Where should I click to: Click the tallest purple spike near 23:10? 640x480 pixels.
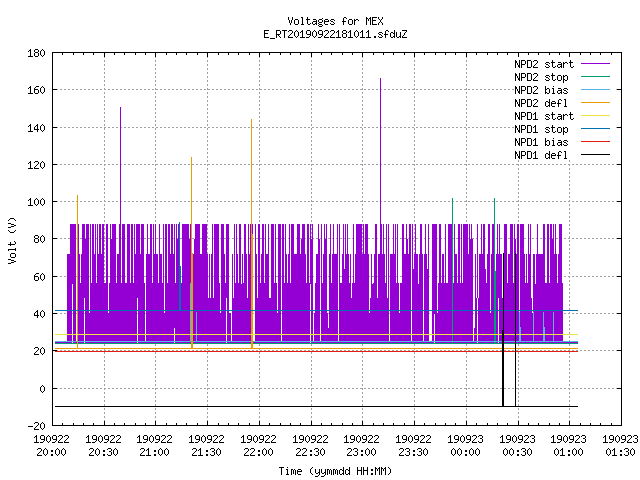380,151
